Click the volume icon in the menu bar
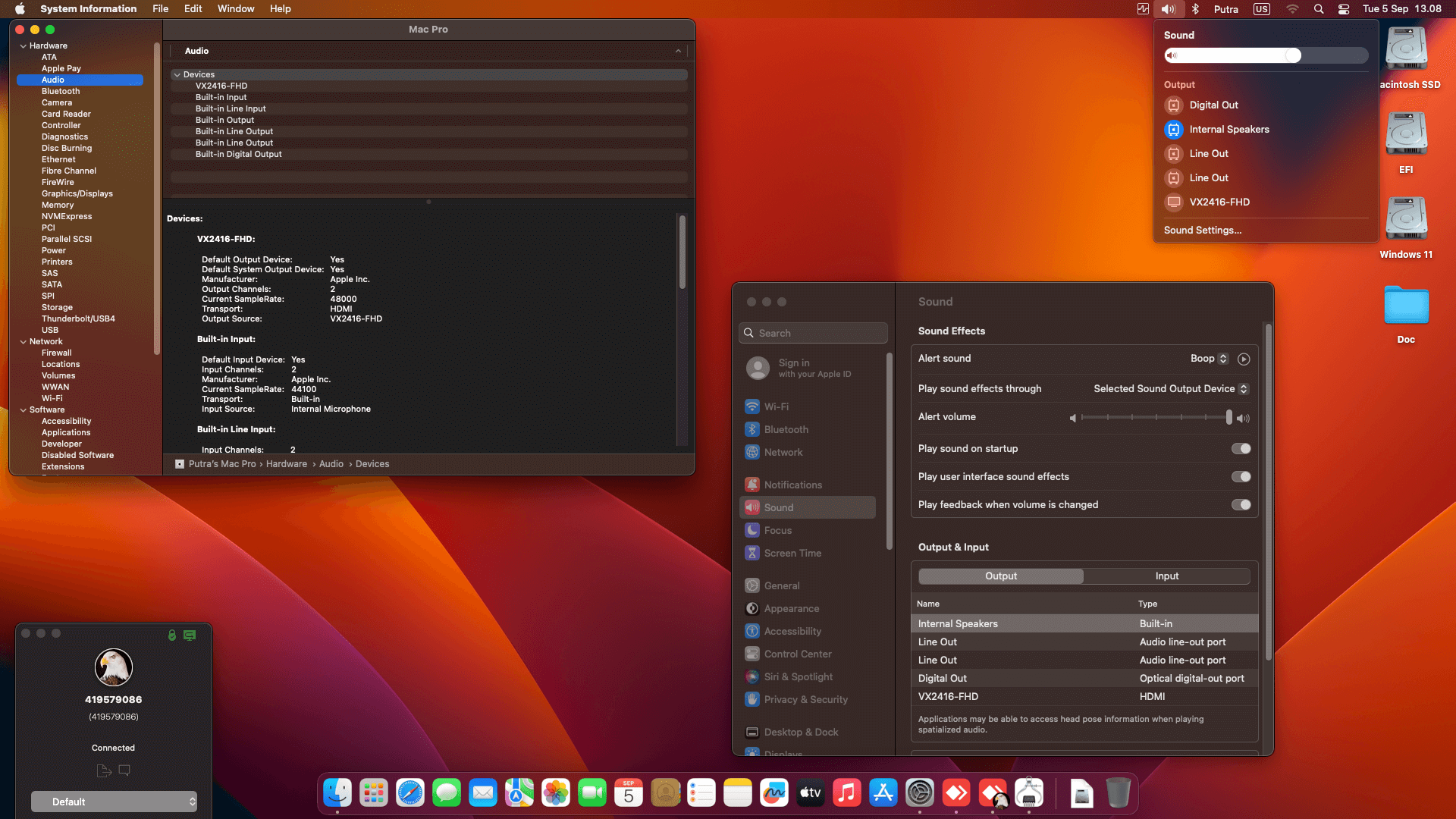This screenshot has width=1456, height=819. 1168,9
